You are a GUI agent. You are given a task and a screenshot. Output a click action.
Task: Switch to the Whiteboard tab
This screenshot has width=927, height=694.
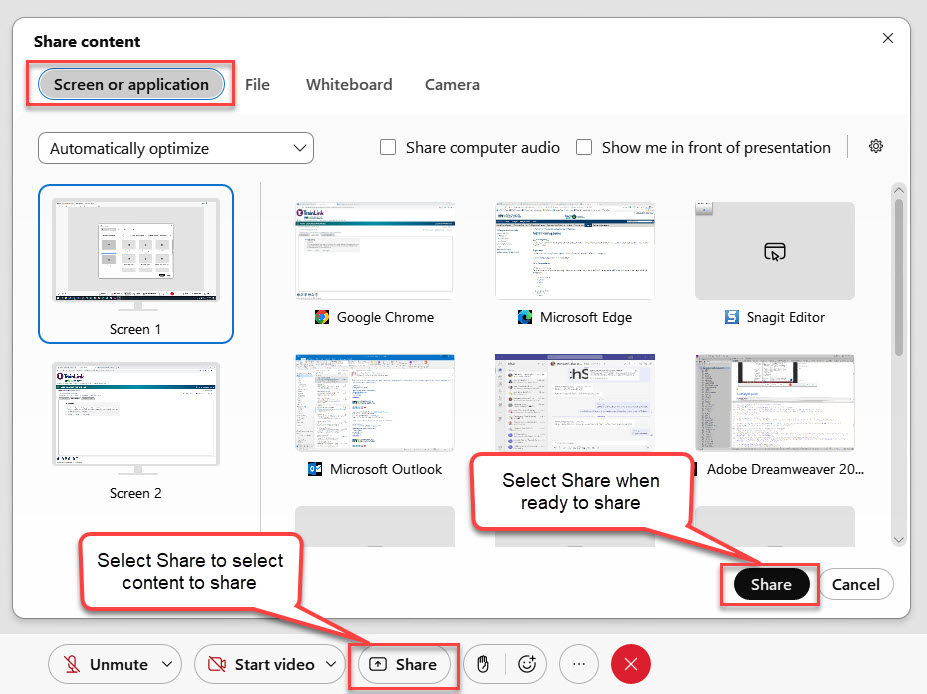coord(349,85)
